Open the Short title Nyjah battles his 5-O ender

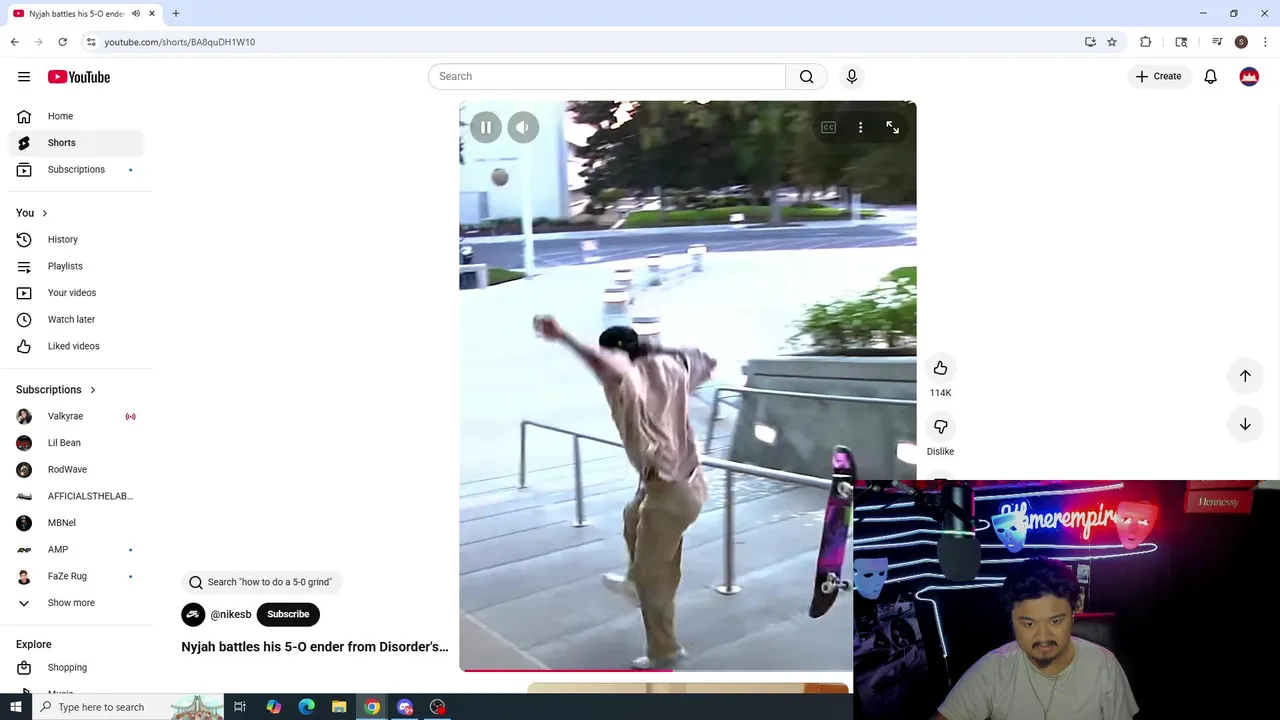(x=315, y=647)
